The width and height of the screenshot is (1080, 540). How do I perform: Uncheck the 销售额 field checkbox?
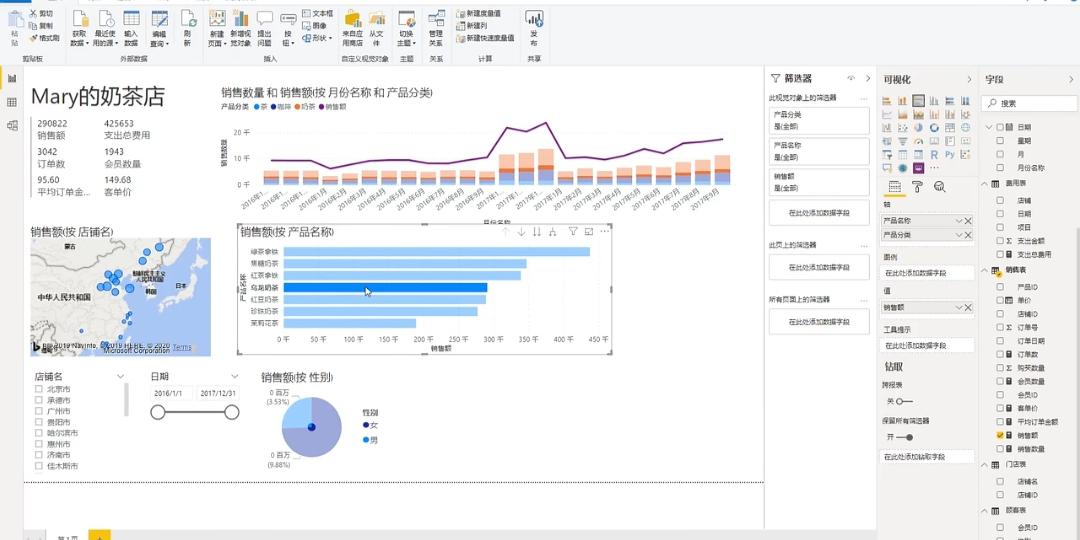(x=1000, y=436)
